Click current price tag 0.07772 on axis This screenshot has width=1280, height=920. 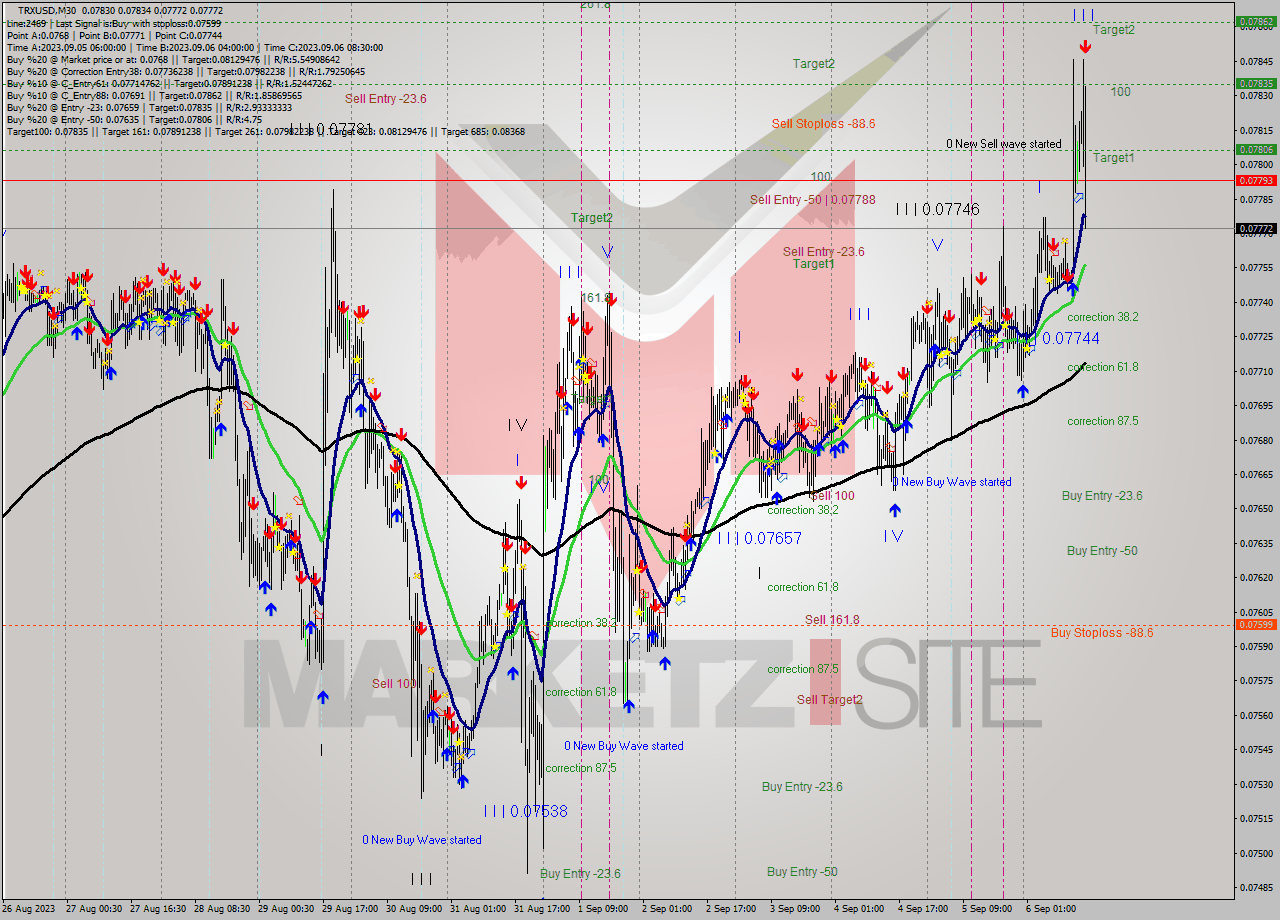(x=1256, y=229)
